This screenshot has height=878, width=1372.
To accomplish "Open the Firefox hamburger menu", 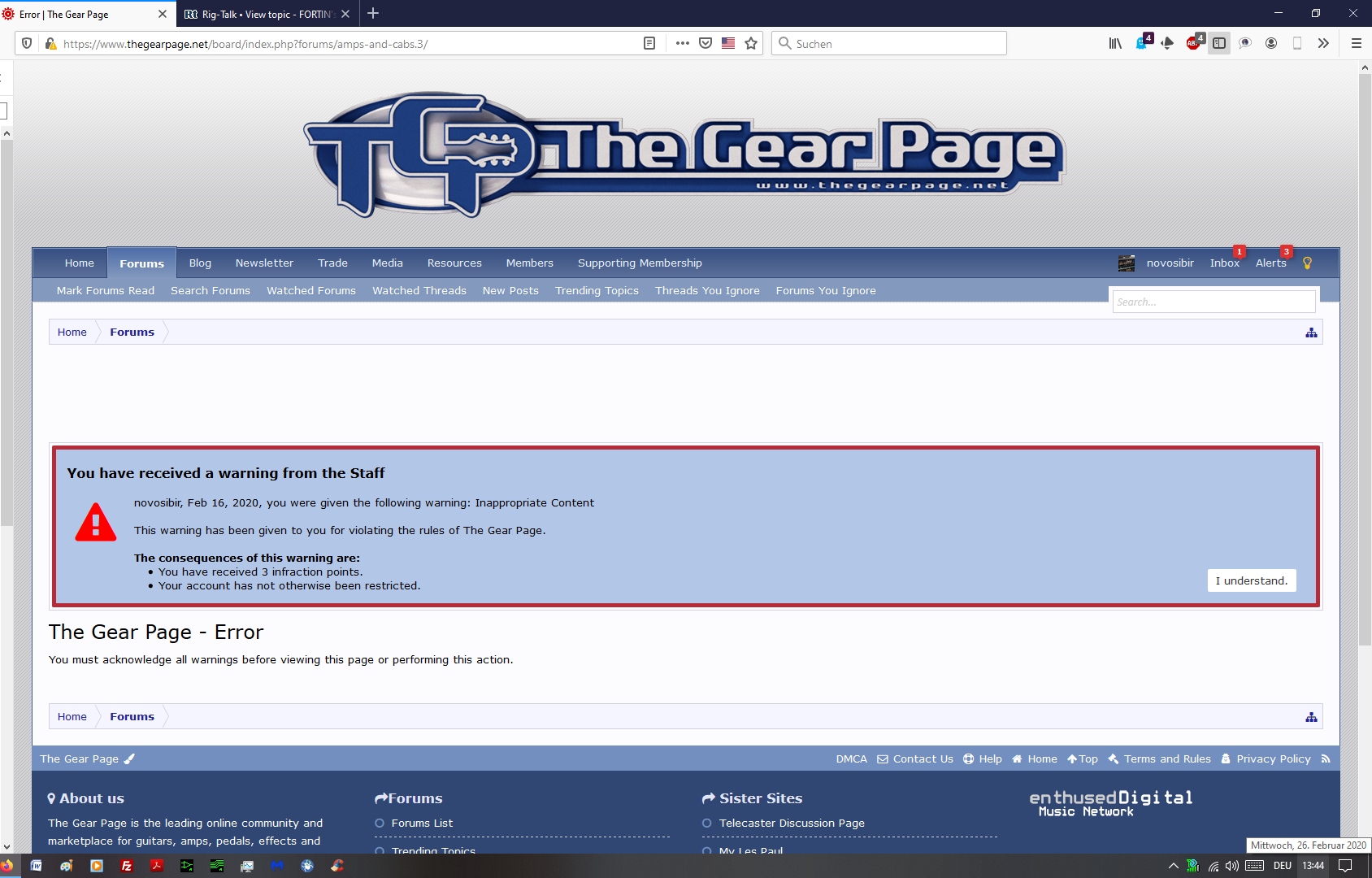I will (x=1356, y=43).
